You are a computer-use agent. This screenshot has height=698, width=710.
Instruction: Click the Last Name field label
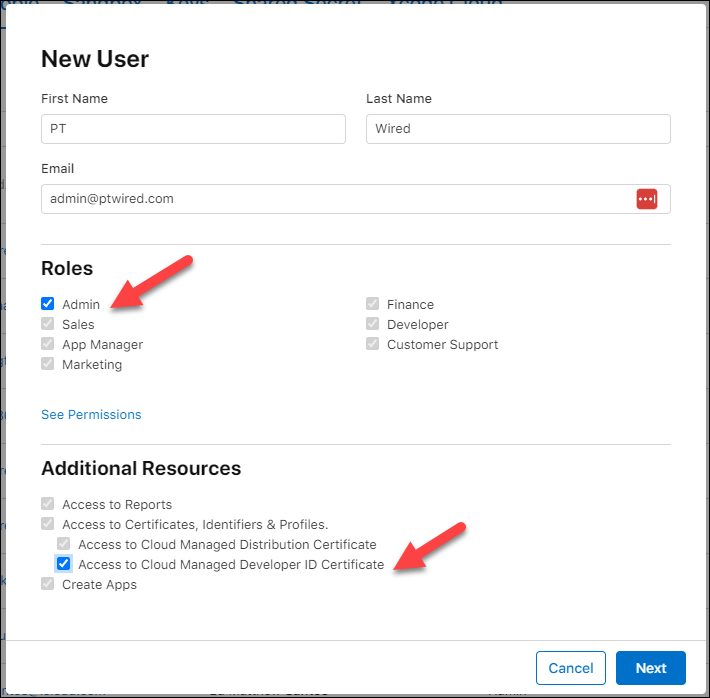pyautogui.click(x=399, y=99)
